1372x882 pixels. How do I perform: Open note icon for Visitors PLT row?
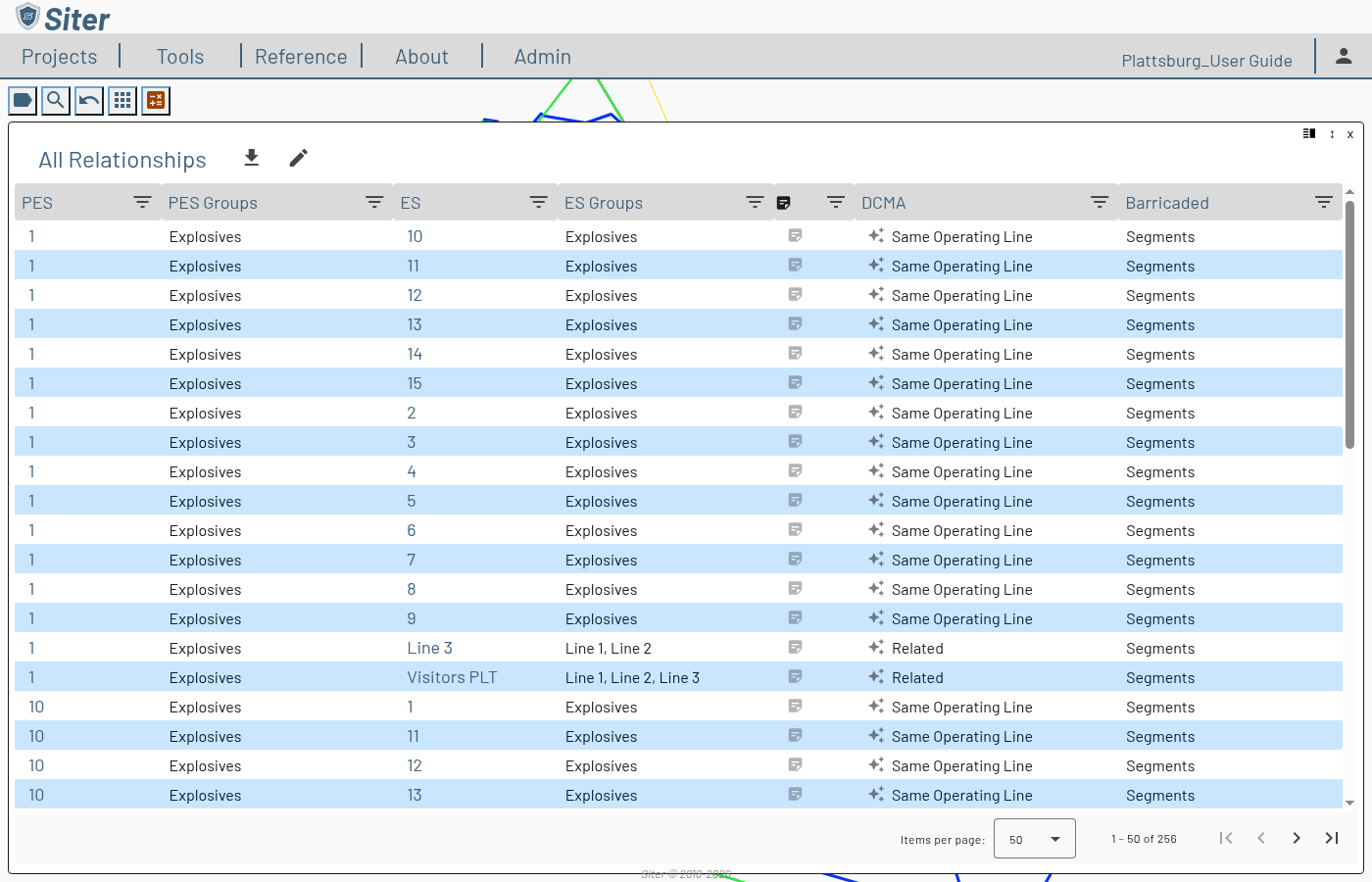tap(796, 676)
